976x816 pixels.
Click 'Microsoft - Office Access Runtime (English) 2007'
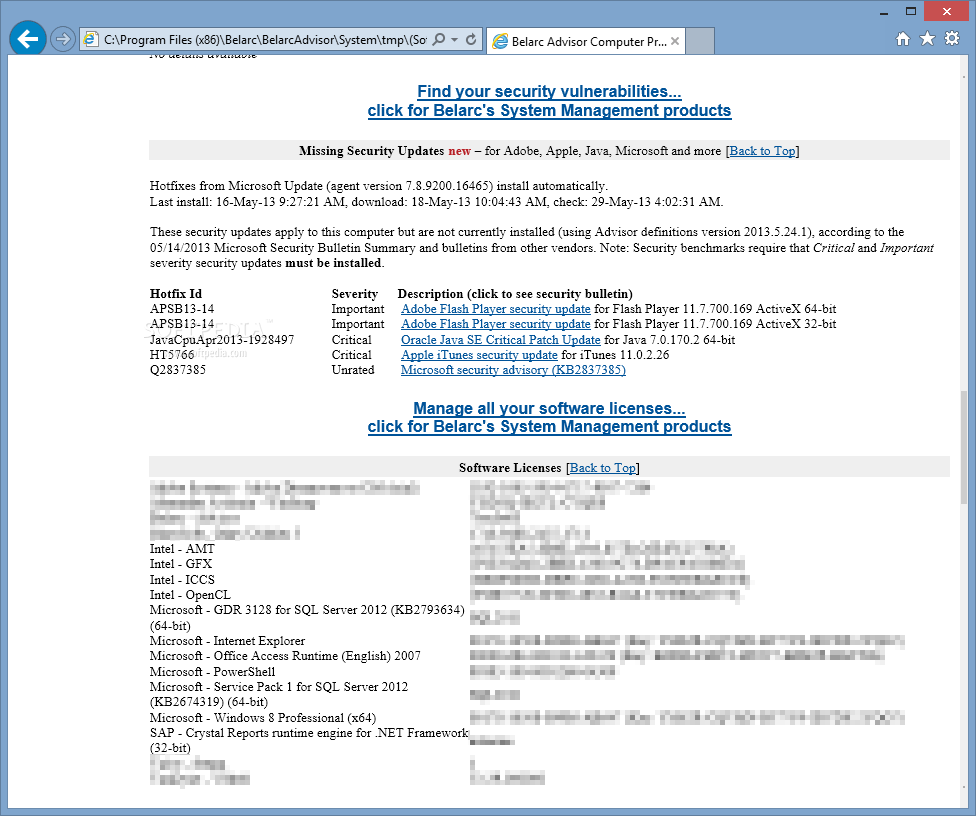coord(285,655)
